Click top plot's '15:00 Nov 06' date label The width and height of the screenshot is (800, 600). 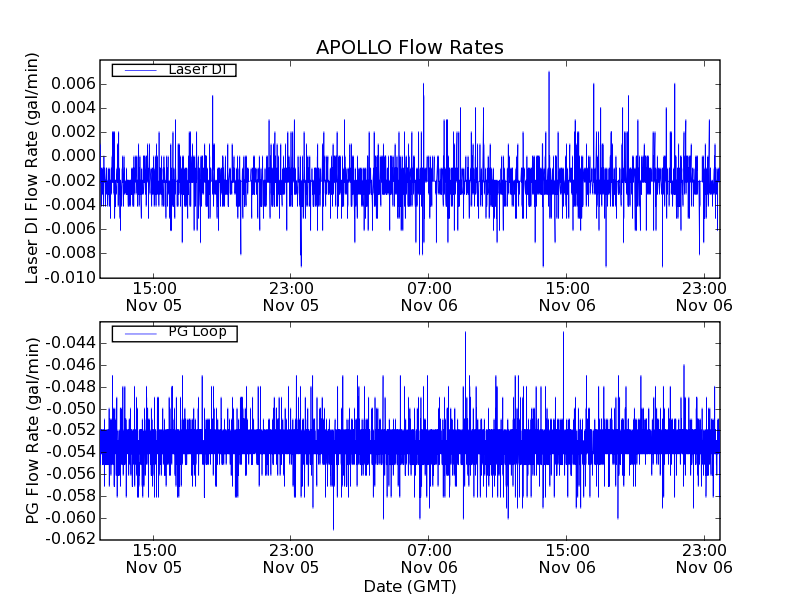(x=567, y=297)
